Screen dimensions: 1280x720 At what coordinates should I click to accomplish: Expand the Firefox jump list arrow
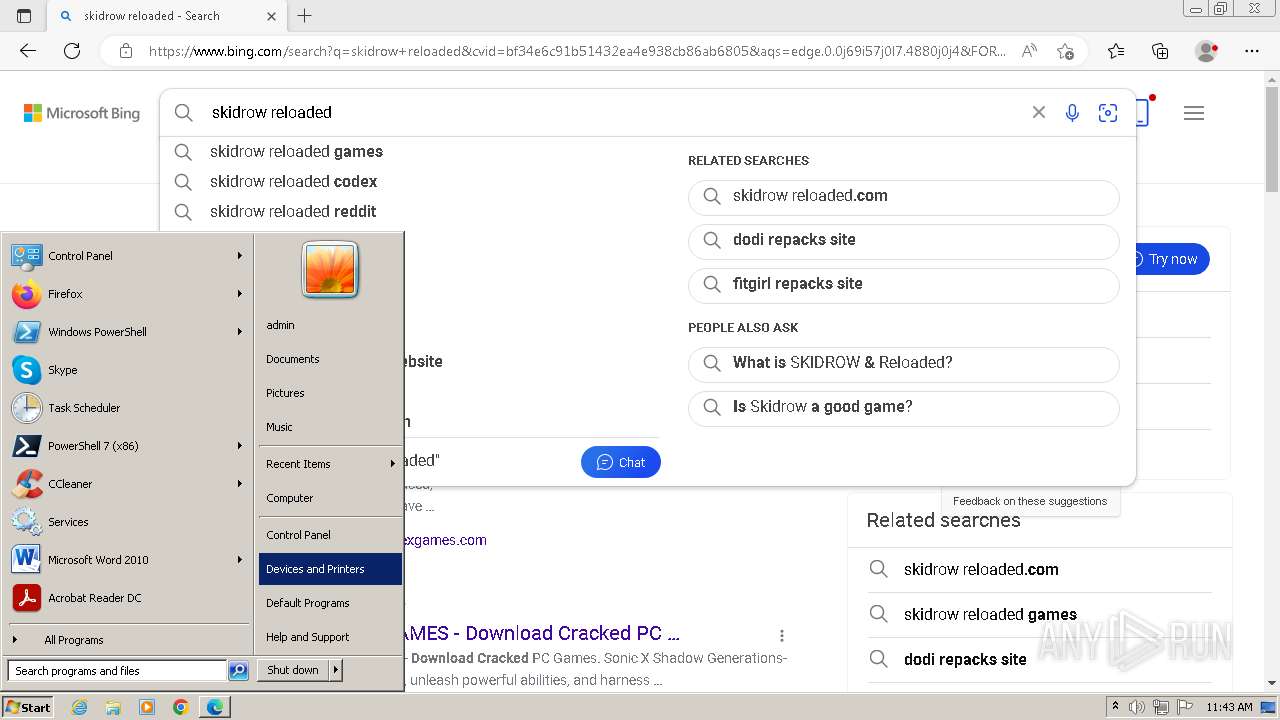tap(240, 294)
